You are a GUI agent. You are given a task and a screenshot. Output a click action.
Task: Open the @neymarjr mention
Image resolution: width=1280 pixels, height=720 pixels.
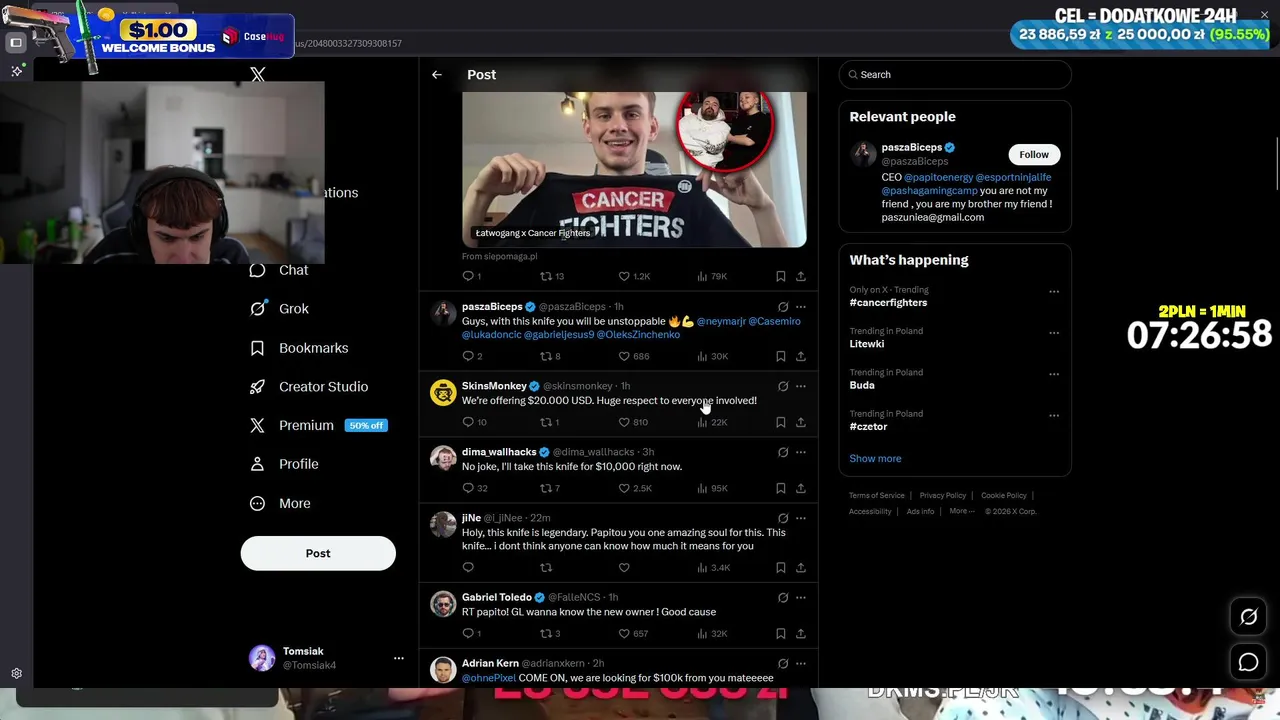point(721,321)
